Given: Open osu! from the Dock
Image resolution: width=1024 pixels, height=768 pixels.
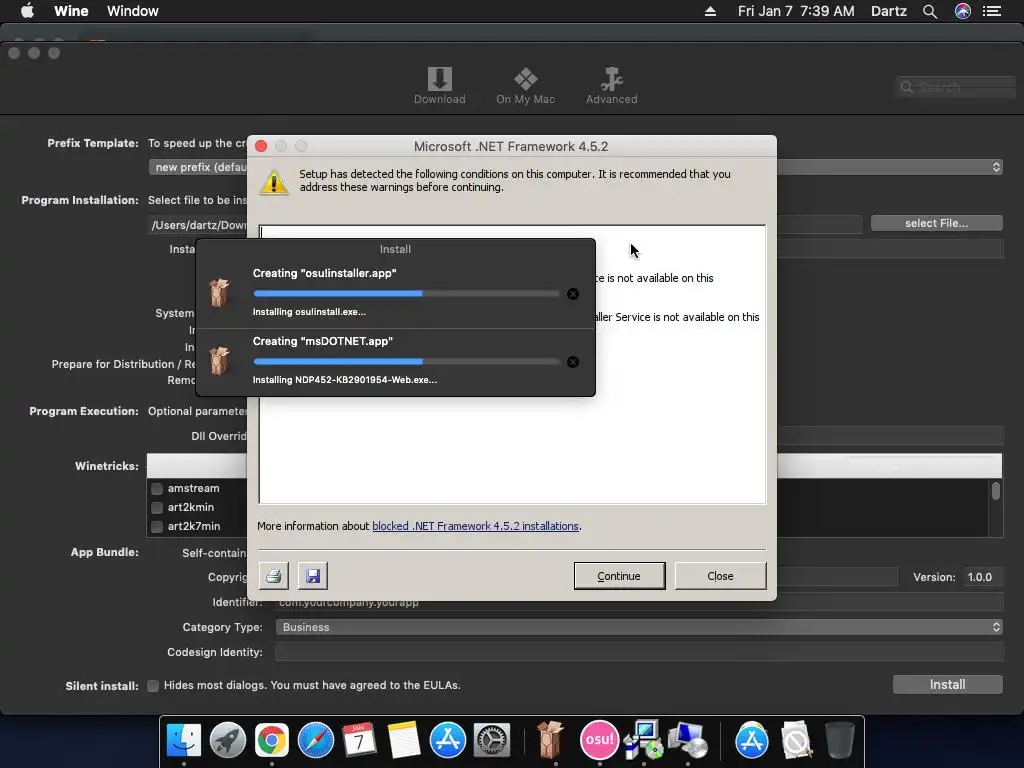Looking at the screenshot, I should click(x=599, y=739).
